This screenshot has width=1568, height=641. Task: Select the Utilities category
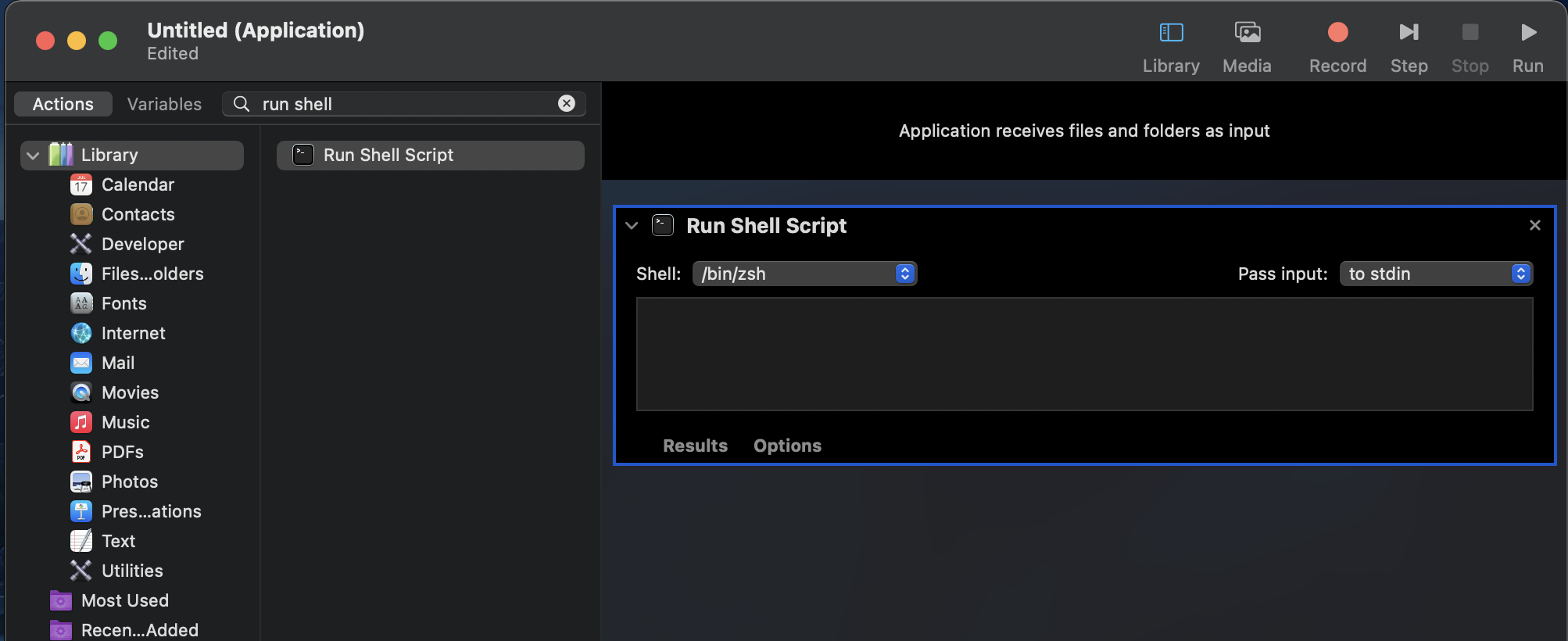click(131, 571)
